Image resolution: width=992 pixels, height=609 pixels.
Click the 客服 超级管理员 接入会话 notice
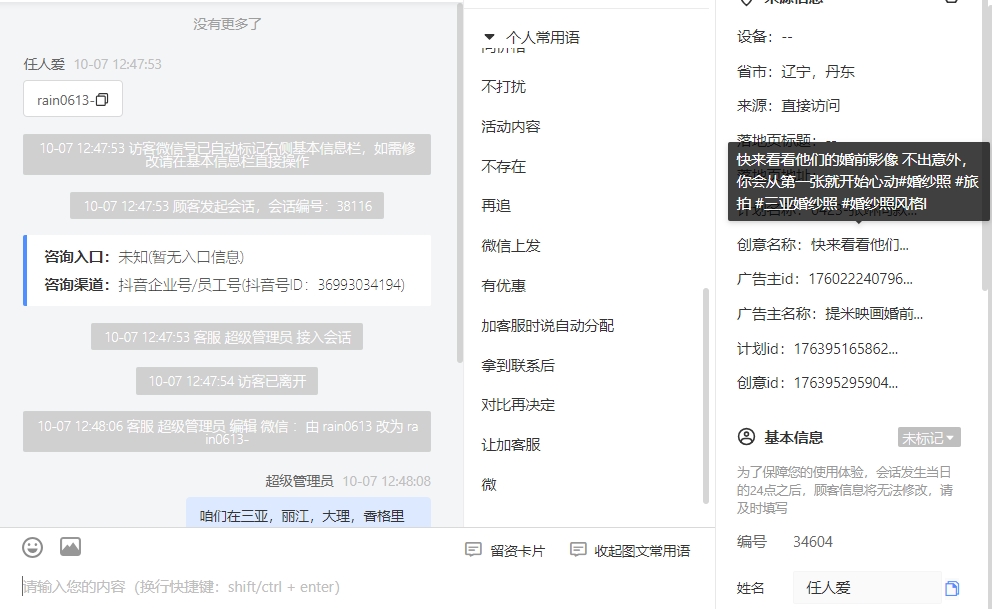(227, 337)
